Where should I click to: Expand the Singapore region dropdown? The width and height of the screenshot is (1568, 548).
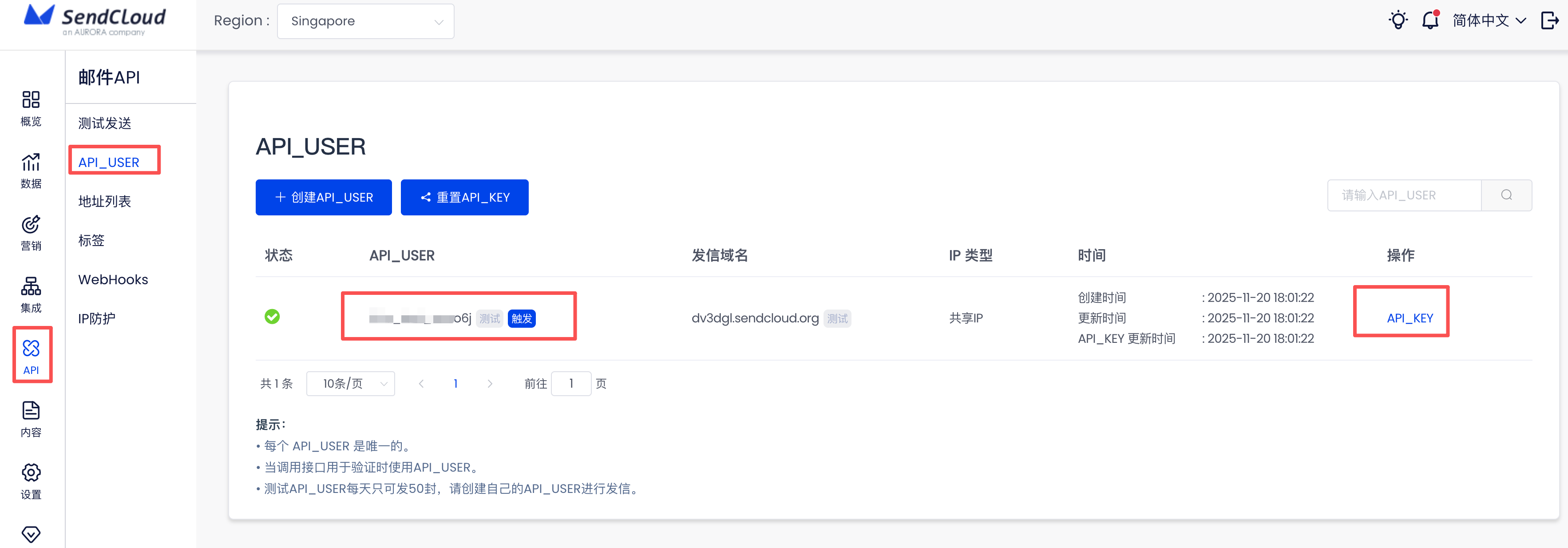pyautogui.click(x=365, y=21)
